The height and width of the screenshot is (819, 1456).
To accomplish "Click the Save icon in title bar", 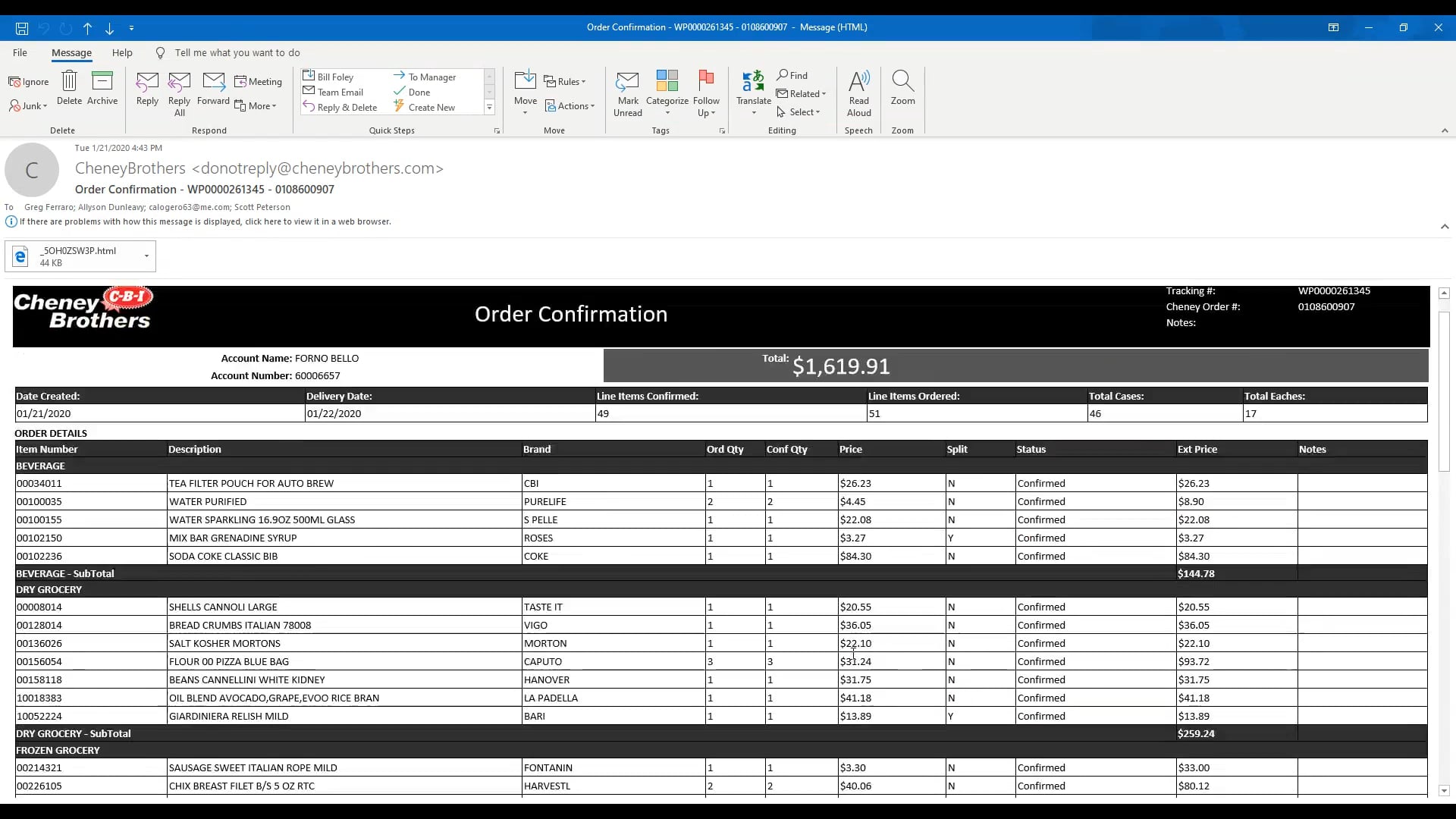I will click(22, 28).
